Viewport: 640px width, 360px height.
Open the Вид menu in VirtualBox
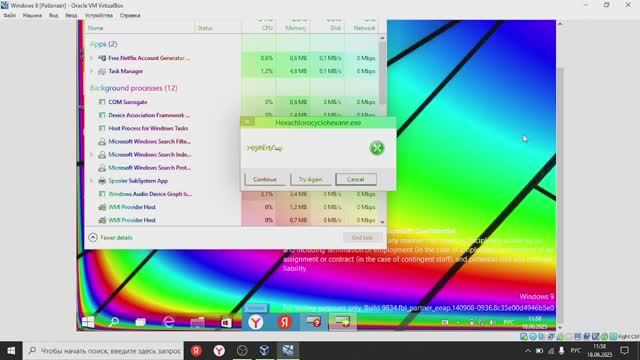tap(53, 15)
